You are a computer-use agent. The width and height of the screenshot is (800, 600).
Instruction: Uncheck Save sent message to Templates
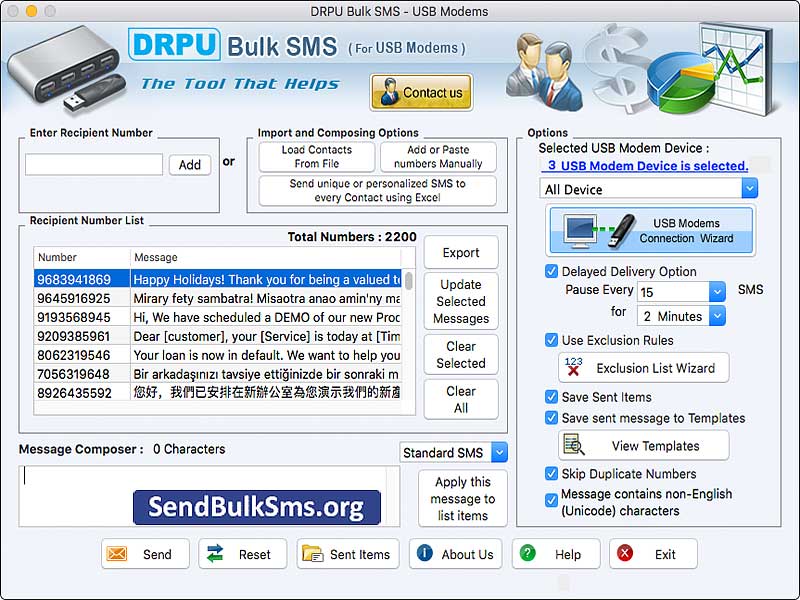[552, 418]
